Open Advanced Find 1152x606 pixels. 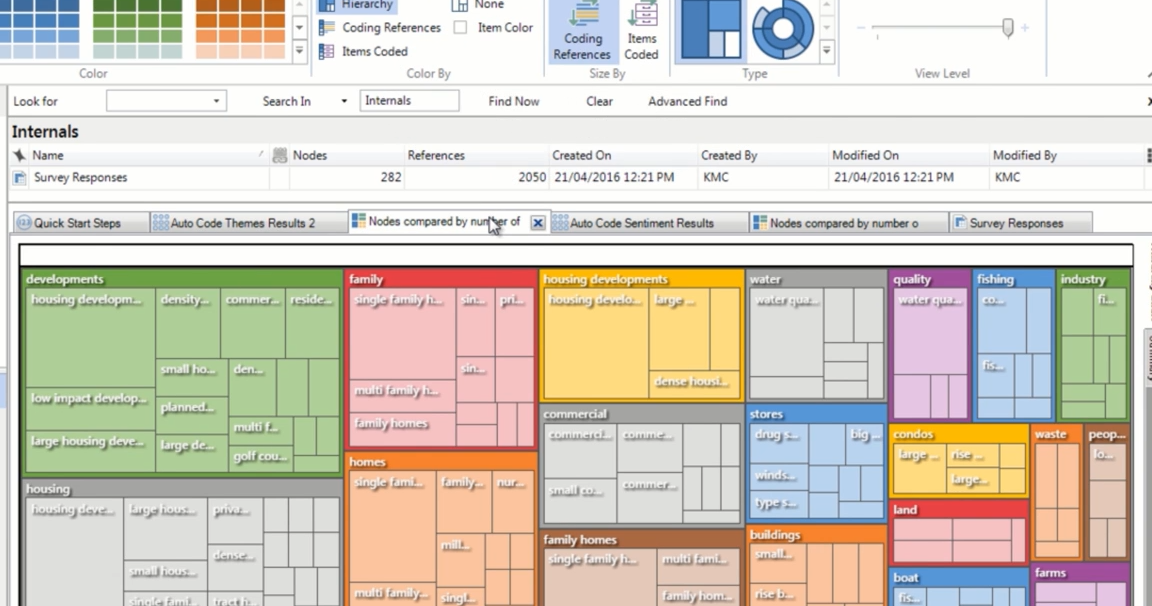pyautogui.click(x=688, y=101)
